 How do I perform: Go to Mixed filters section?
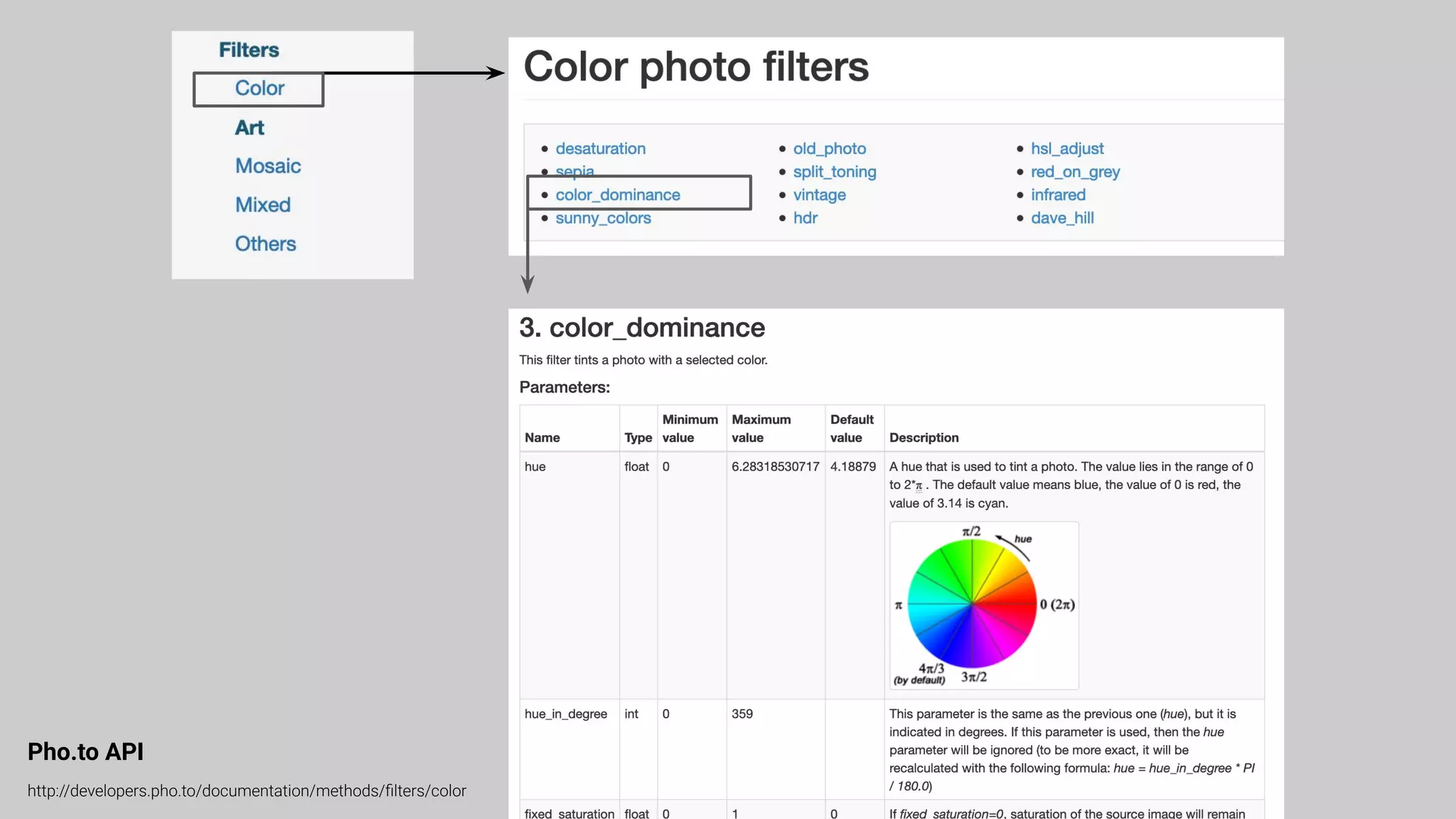coord(263,205)
